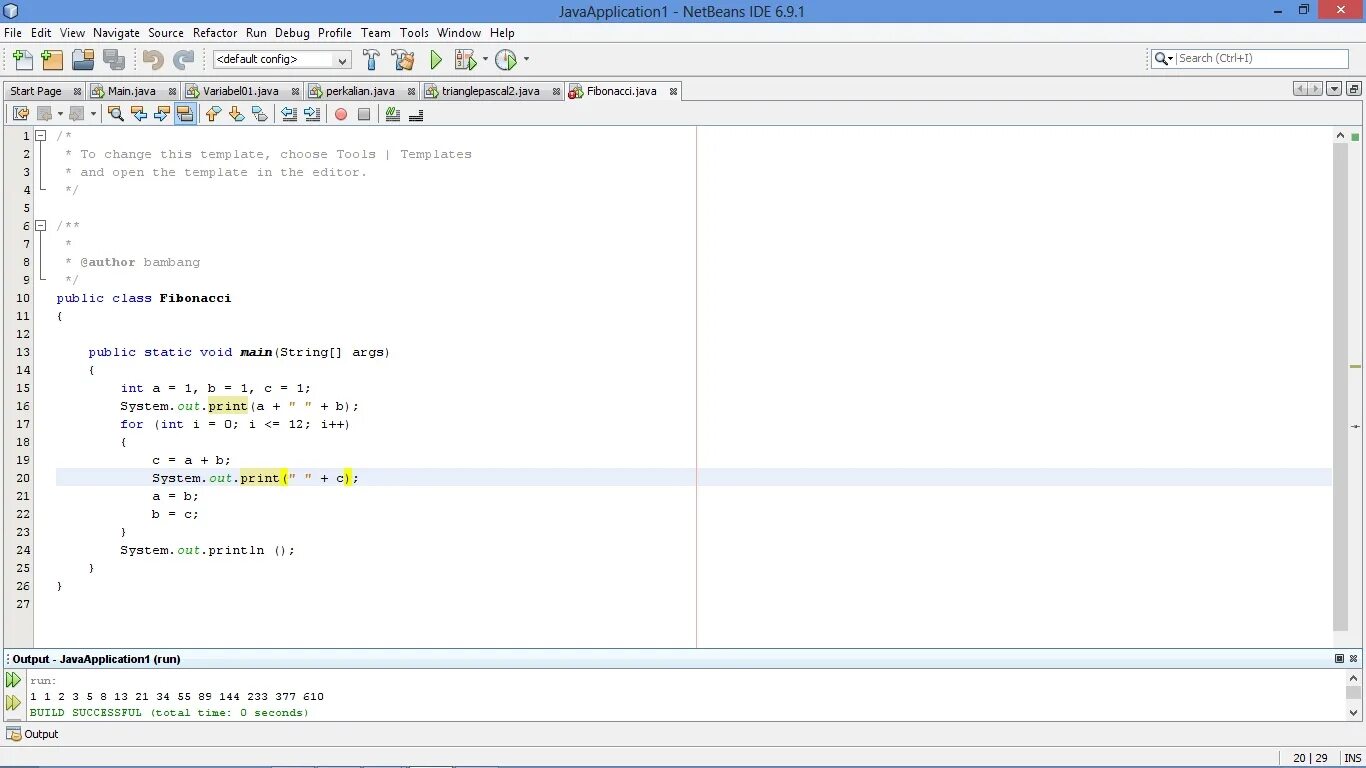Re-run with different parameters yellow arrows icon
The image size is (1366, 768).
[x=13, y=703]
